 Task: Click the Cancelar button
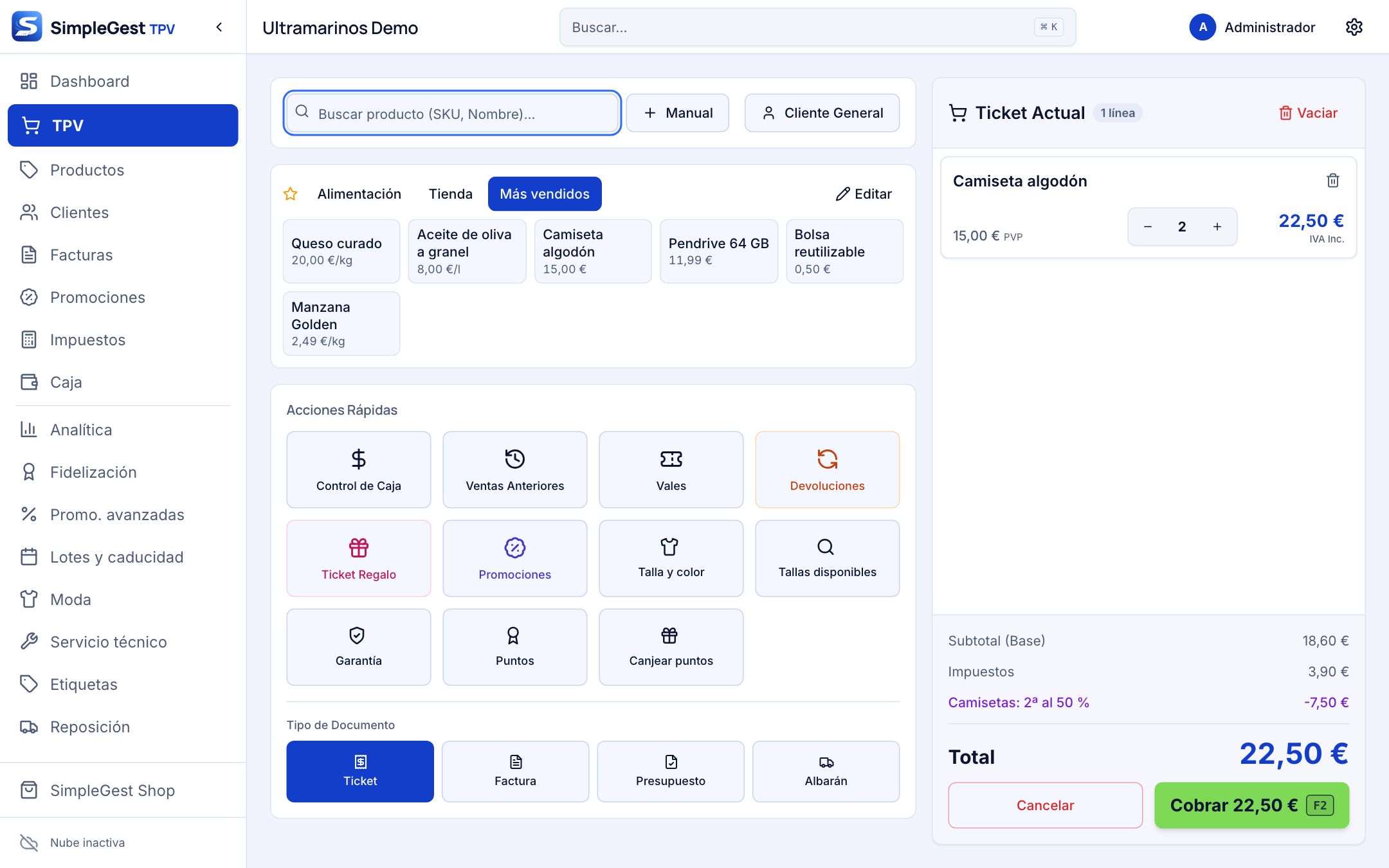[x=1045, y=805]
